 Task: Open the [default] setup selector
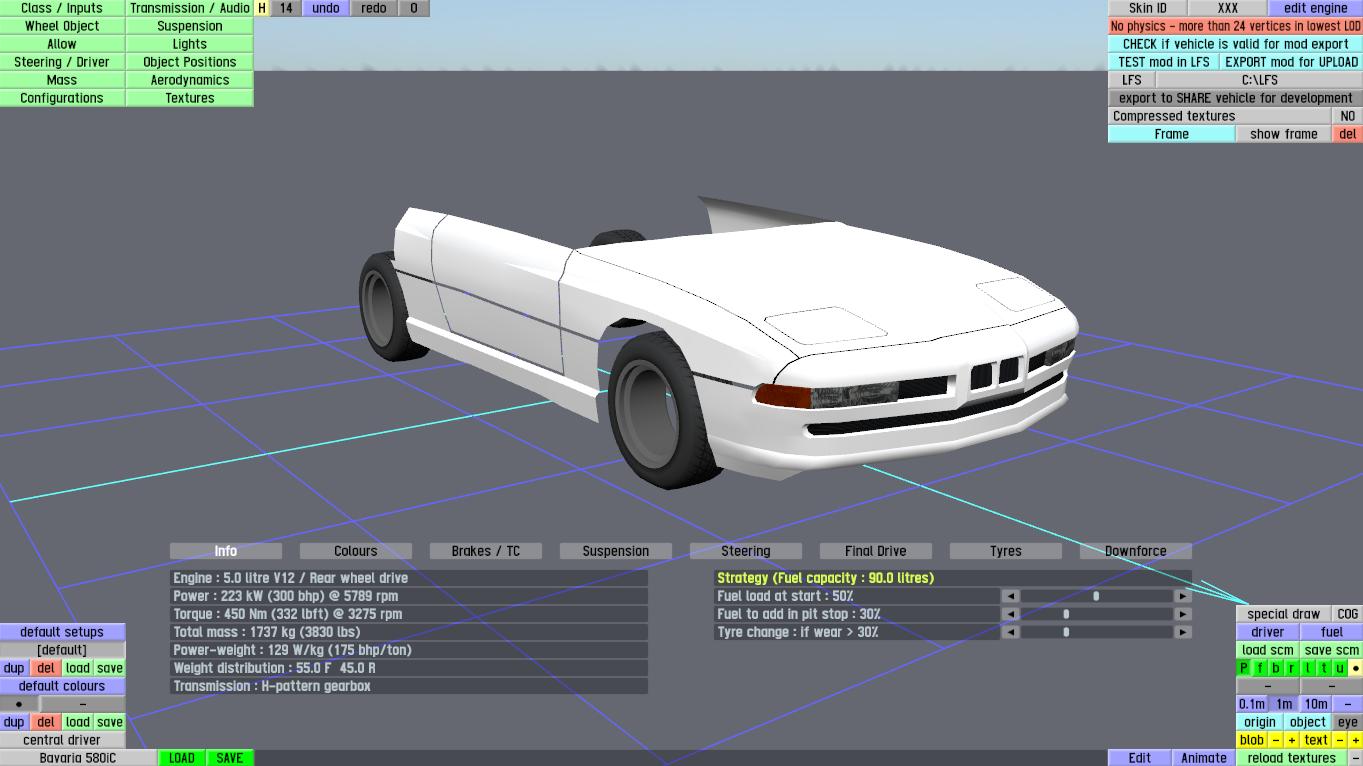coord(62,650)
